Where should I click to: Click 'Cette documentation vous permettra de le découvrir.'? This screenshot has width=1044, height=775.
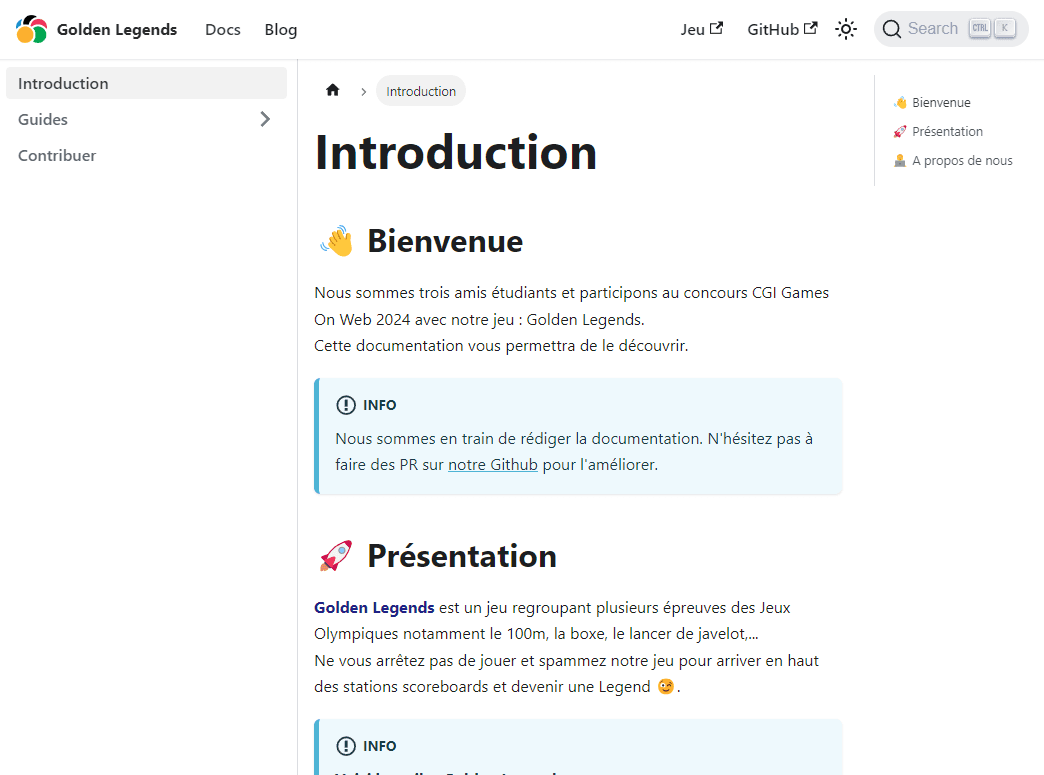501,346
